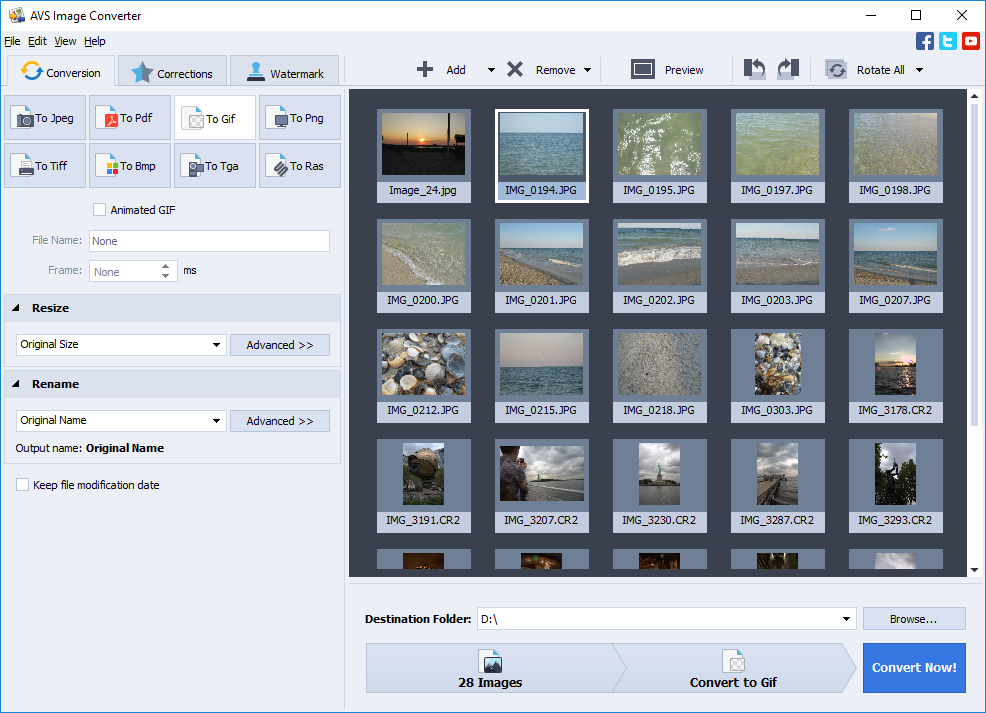Rotate images counterclockwise
Viewport: 986px width, 713px height.
(753, 69)
